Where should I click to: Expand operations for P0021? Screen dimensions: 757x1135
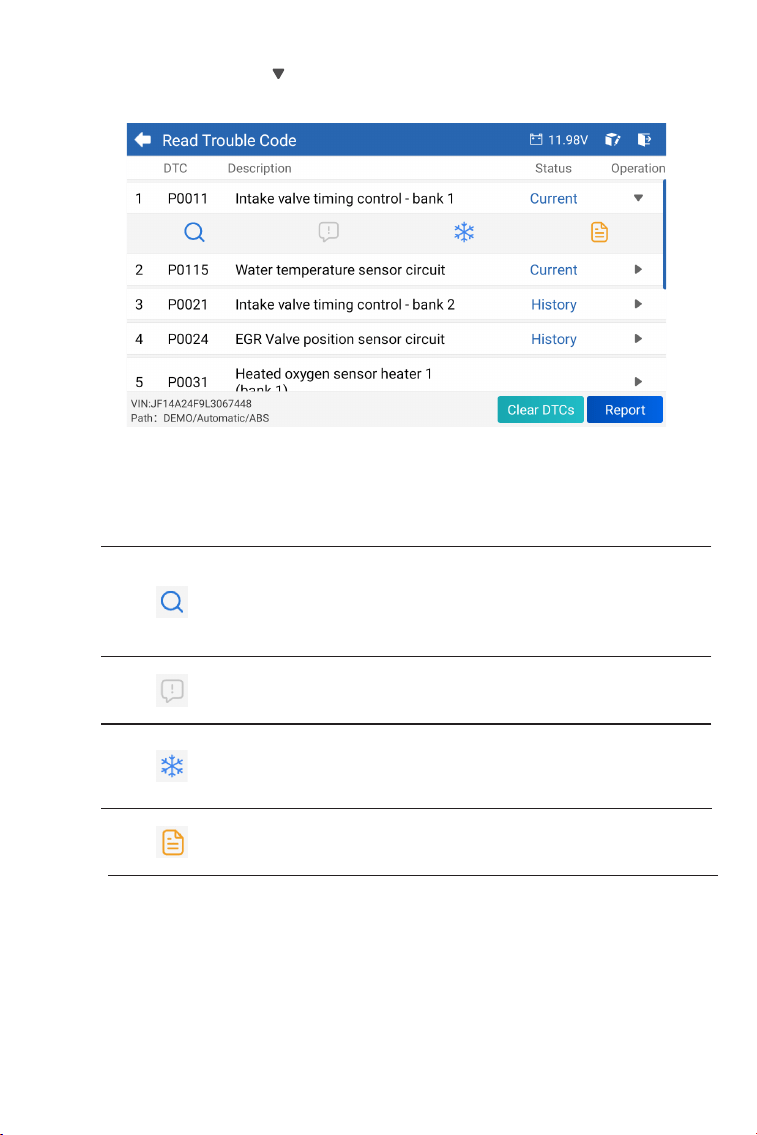click(x=638, y=304)
